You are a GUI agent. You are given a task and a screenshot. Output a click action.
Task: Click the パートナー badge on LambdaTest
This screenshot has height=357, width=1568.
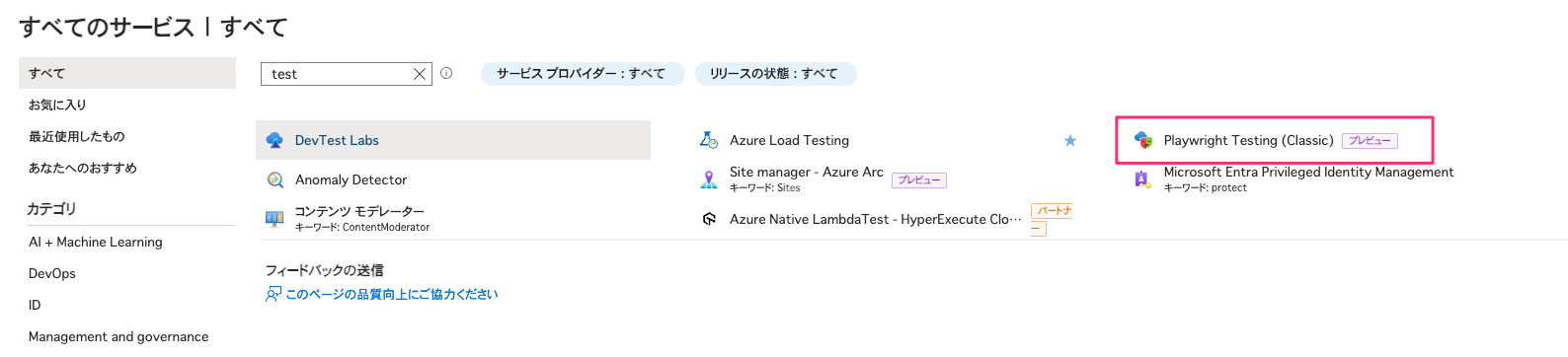tap(1052, 219)
